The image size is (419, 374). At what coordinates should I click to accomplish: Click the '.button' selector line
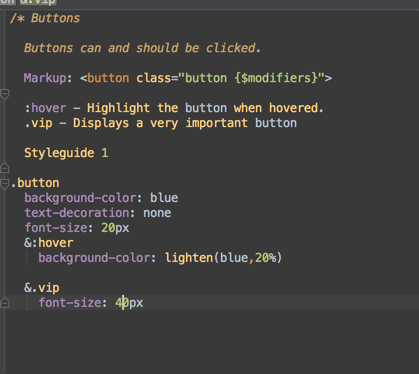(x=35, y=183)
